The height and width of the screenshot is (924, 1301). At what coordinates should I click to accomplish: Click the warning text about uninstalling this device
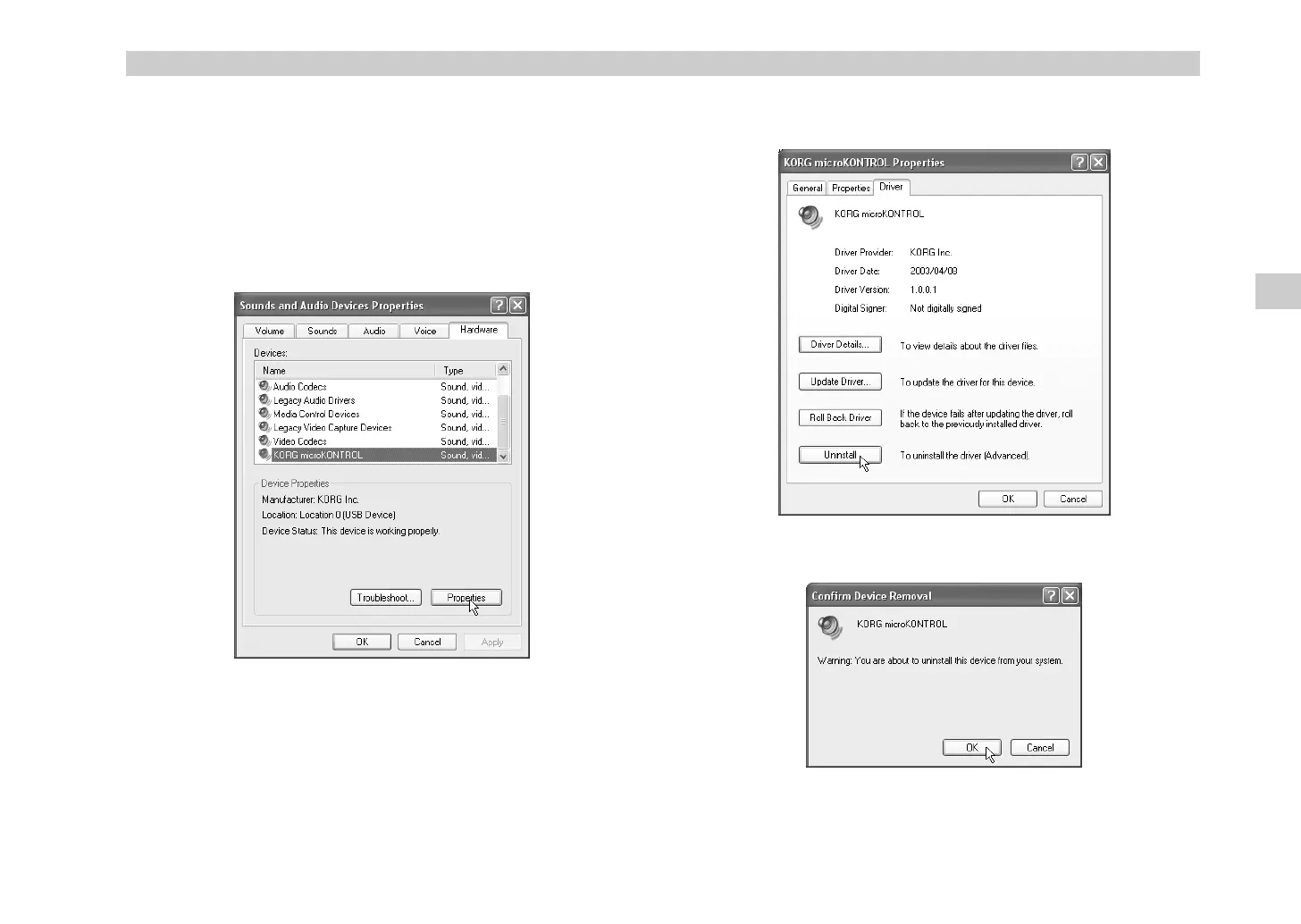pos(940,661)
